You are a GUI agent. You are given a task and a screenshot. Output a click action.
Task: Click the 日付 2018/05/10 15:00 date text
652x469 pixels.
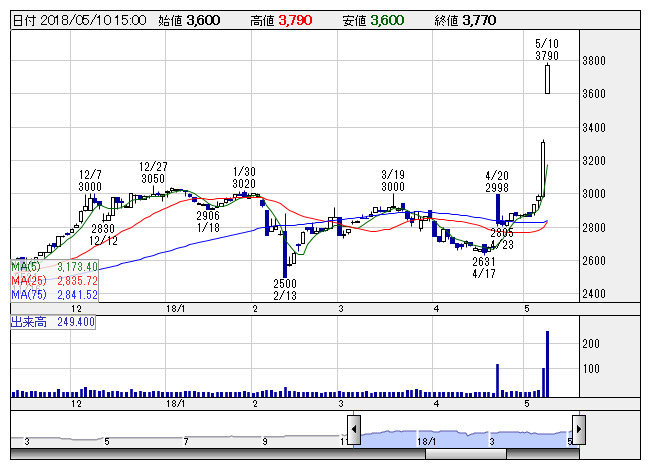[x=79, y=20]
